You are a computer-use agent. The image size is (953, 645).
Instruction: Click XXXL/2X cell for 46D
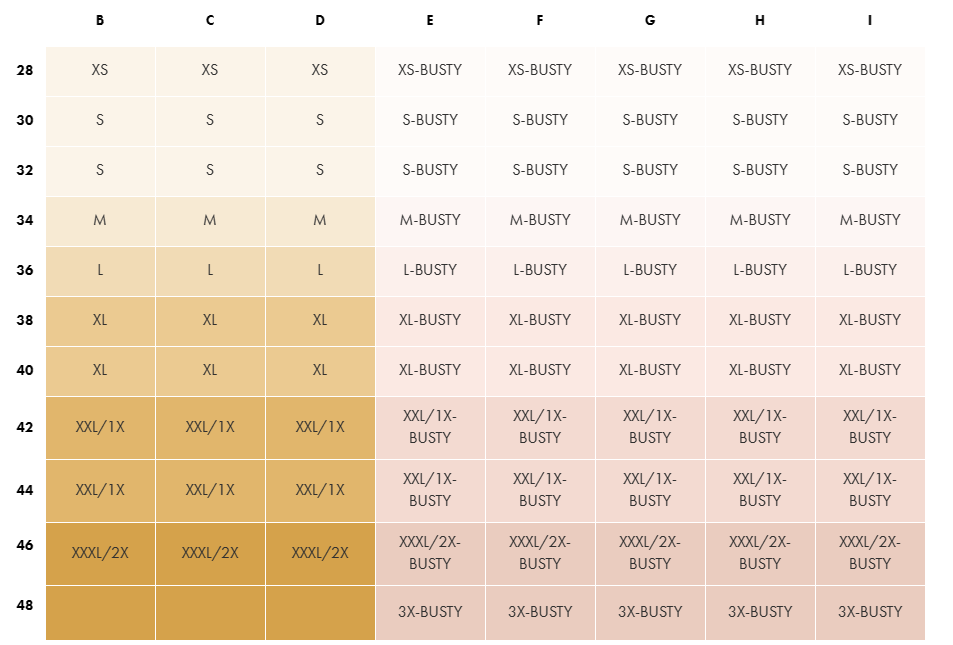pos(320,552)
